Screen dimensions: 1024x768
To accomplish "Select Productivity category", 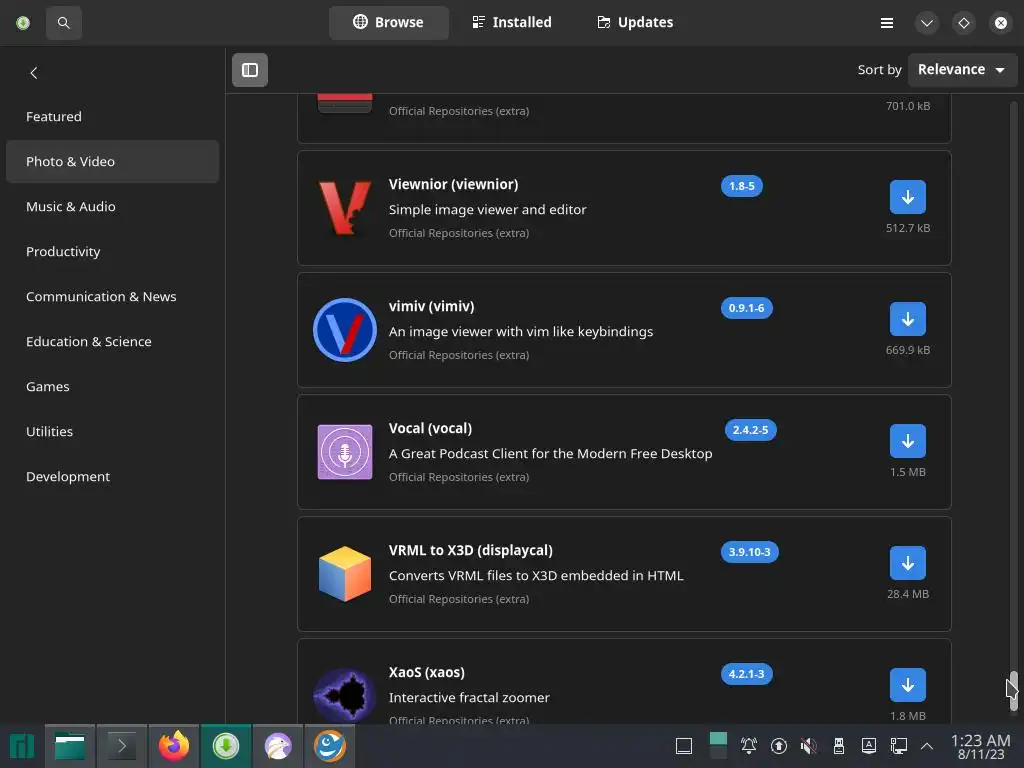I will pos(112,251).
